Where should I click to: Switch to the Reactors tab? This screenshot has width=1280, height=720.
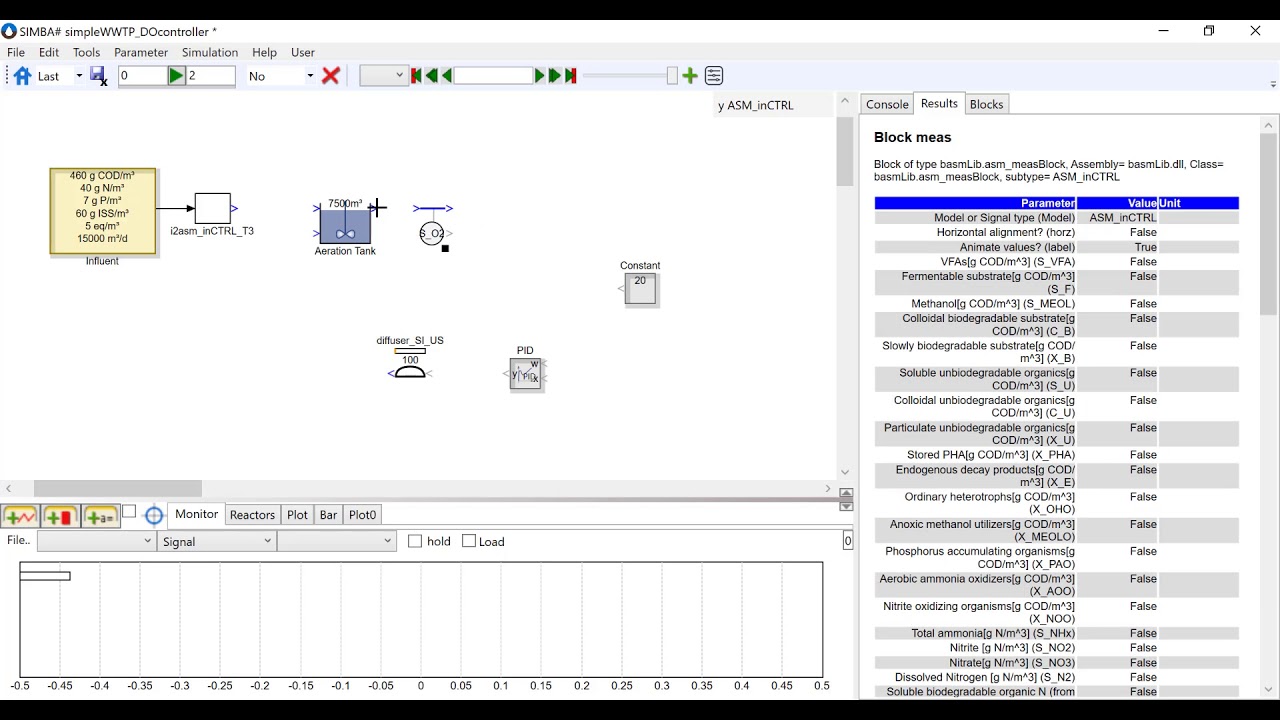click(x=252, y=515)
